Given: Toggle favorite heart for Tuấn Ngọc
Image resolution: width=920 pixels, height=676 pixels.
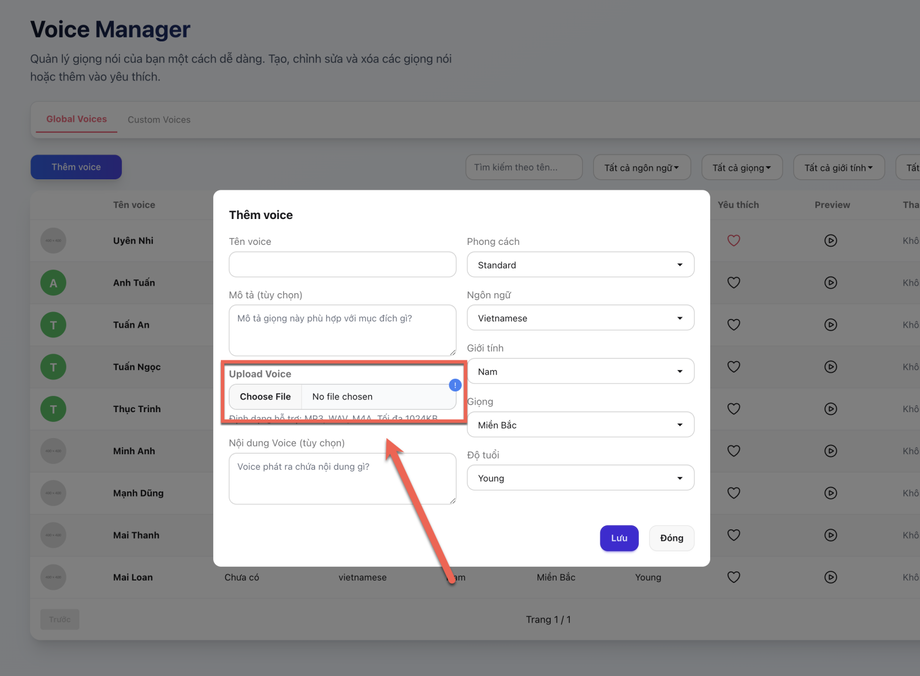Looking at the screenshot, I should click(x=734, y=367).
